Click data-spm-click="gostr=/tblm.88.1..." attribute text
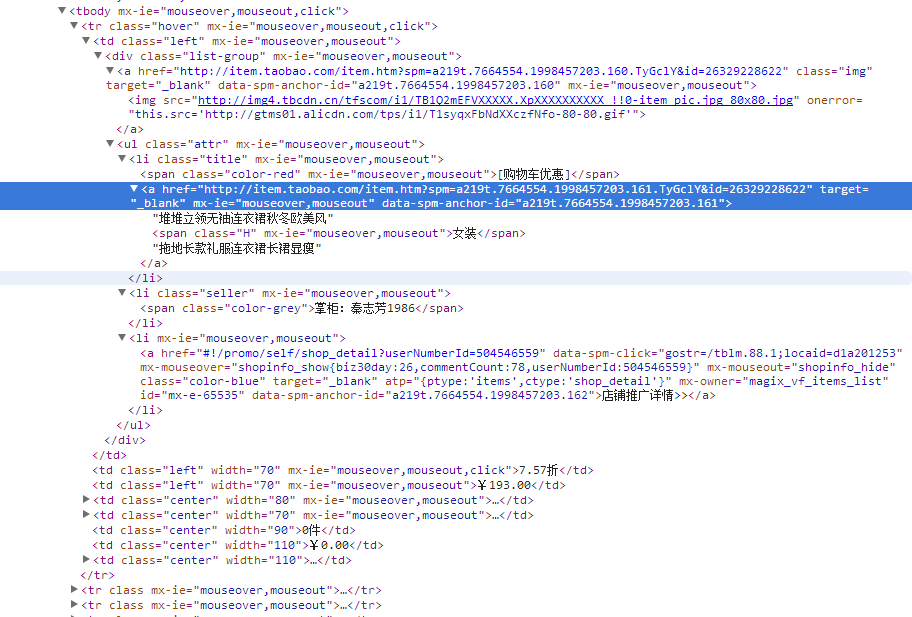The height and width of the screenshot is (617, 912). [727, 353]
